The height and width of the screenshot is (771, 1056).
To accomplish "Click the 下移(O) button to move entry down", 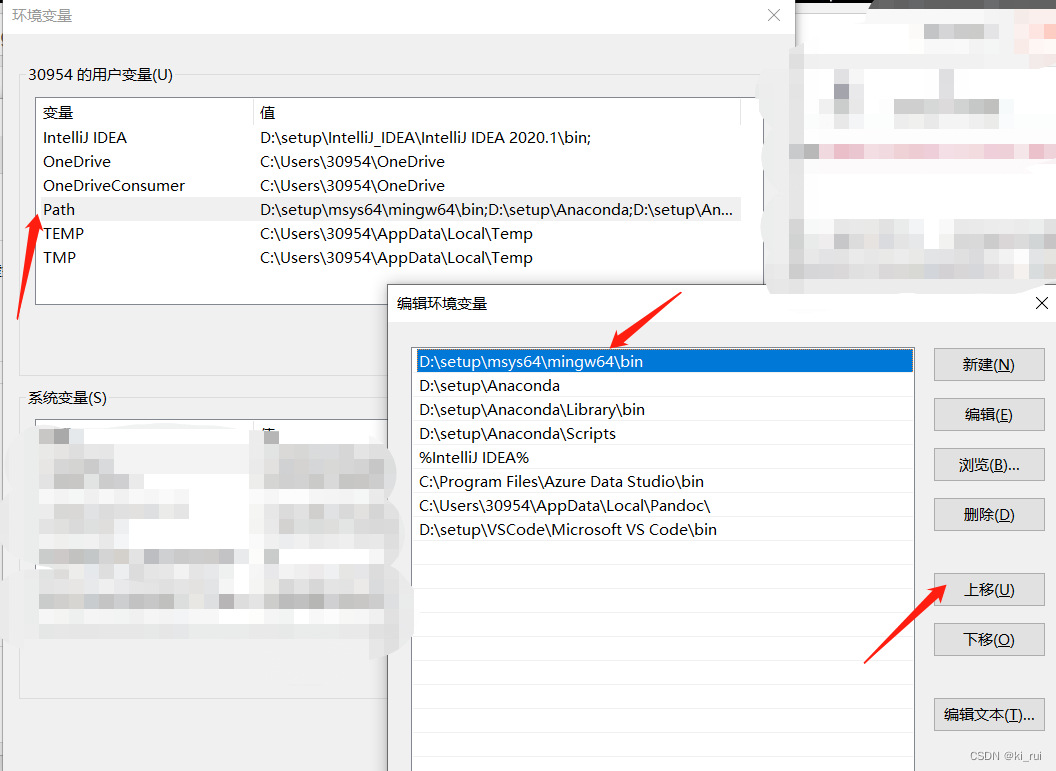I will tap(988, 639).
